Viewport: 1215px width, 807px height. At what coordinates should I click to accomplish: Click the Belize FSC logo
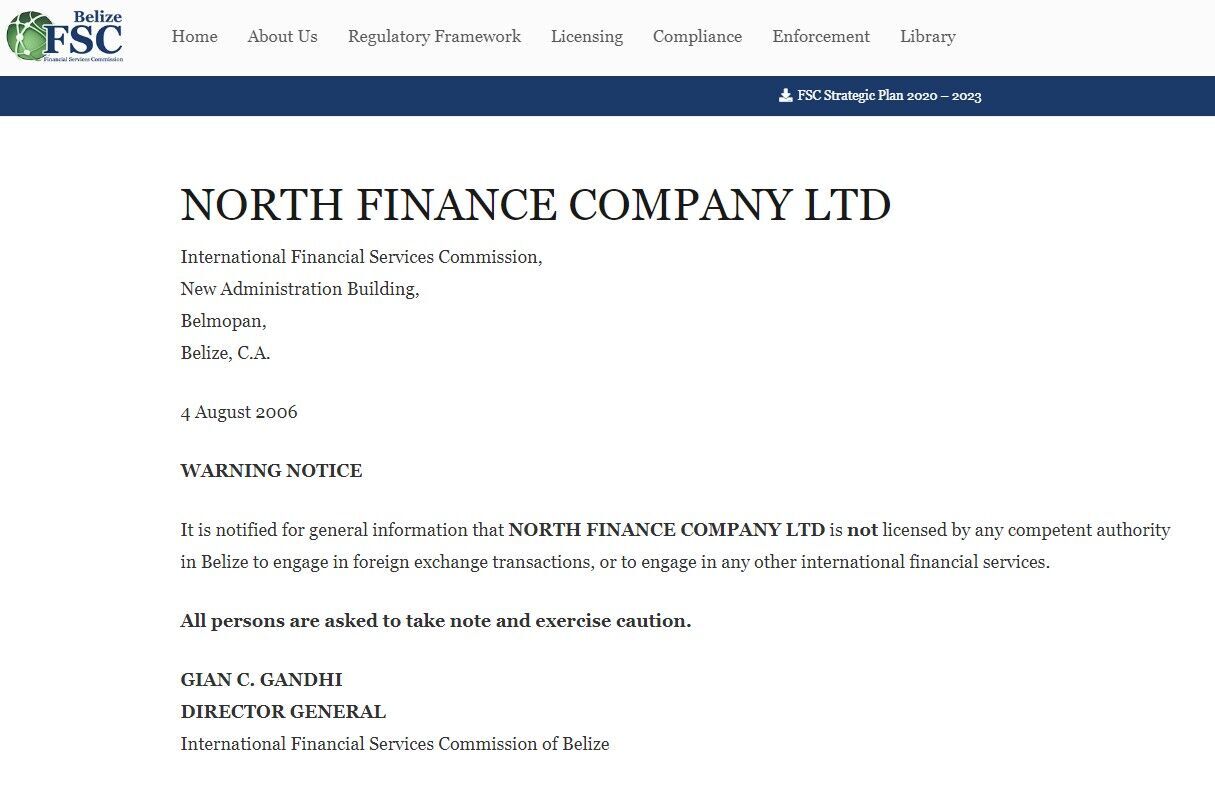(x=65, y=36)
